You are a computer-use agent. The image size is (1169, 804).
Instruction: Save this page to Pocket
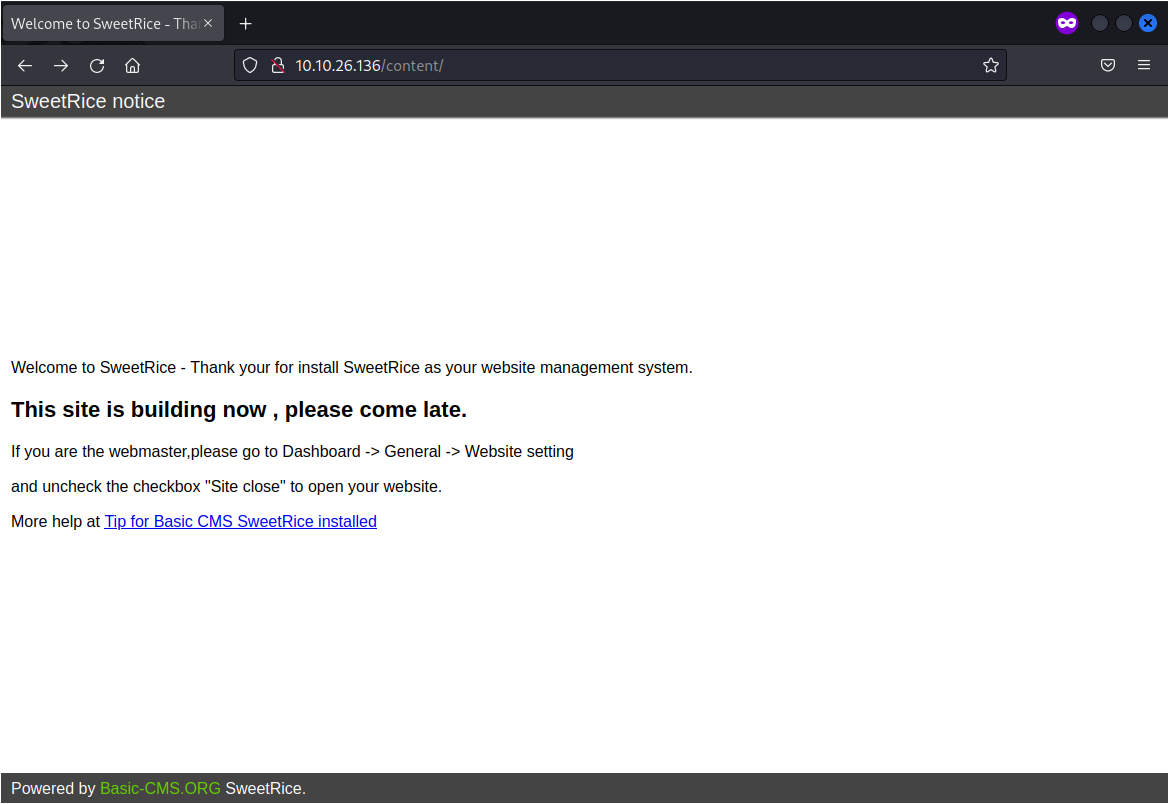click(x=1108, y=65)
